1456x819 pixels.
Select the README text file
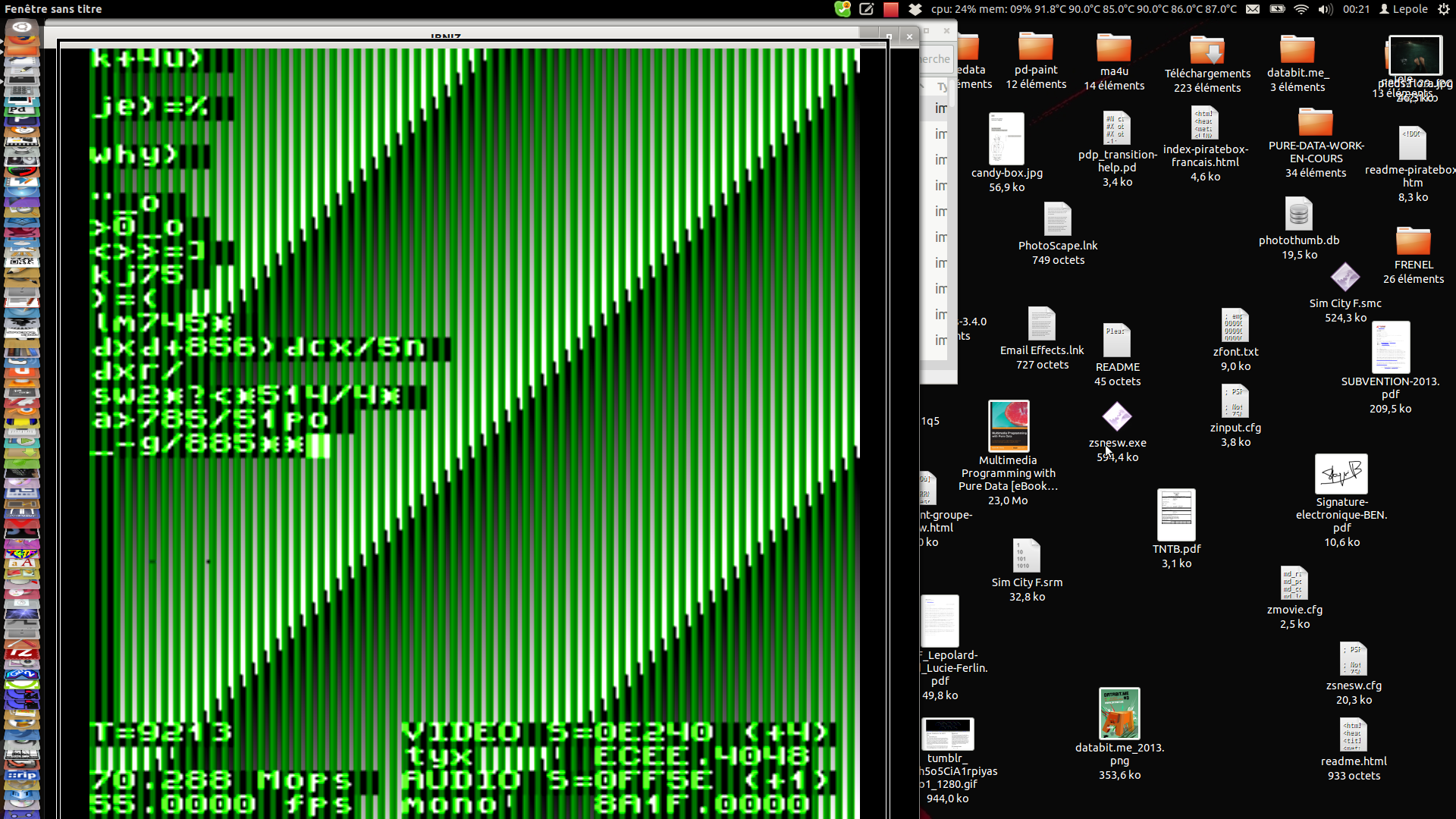point(1116,341)
